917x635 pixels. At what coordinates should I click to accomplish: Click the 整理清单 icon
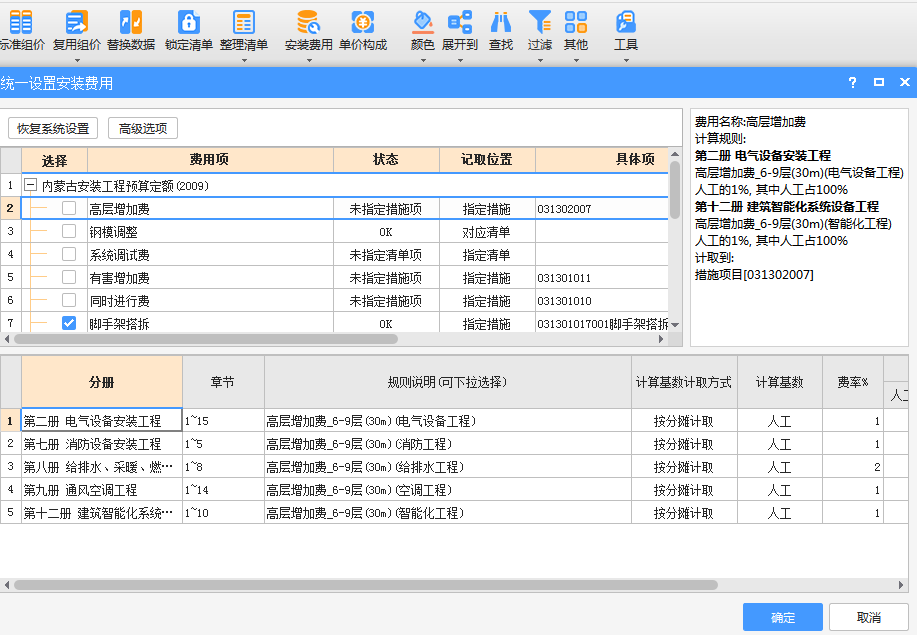click(x=244, y=22)
